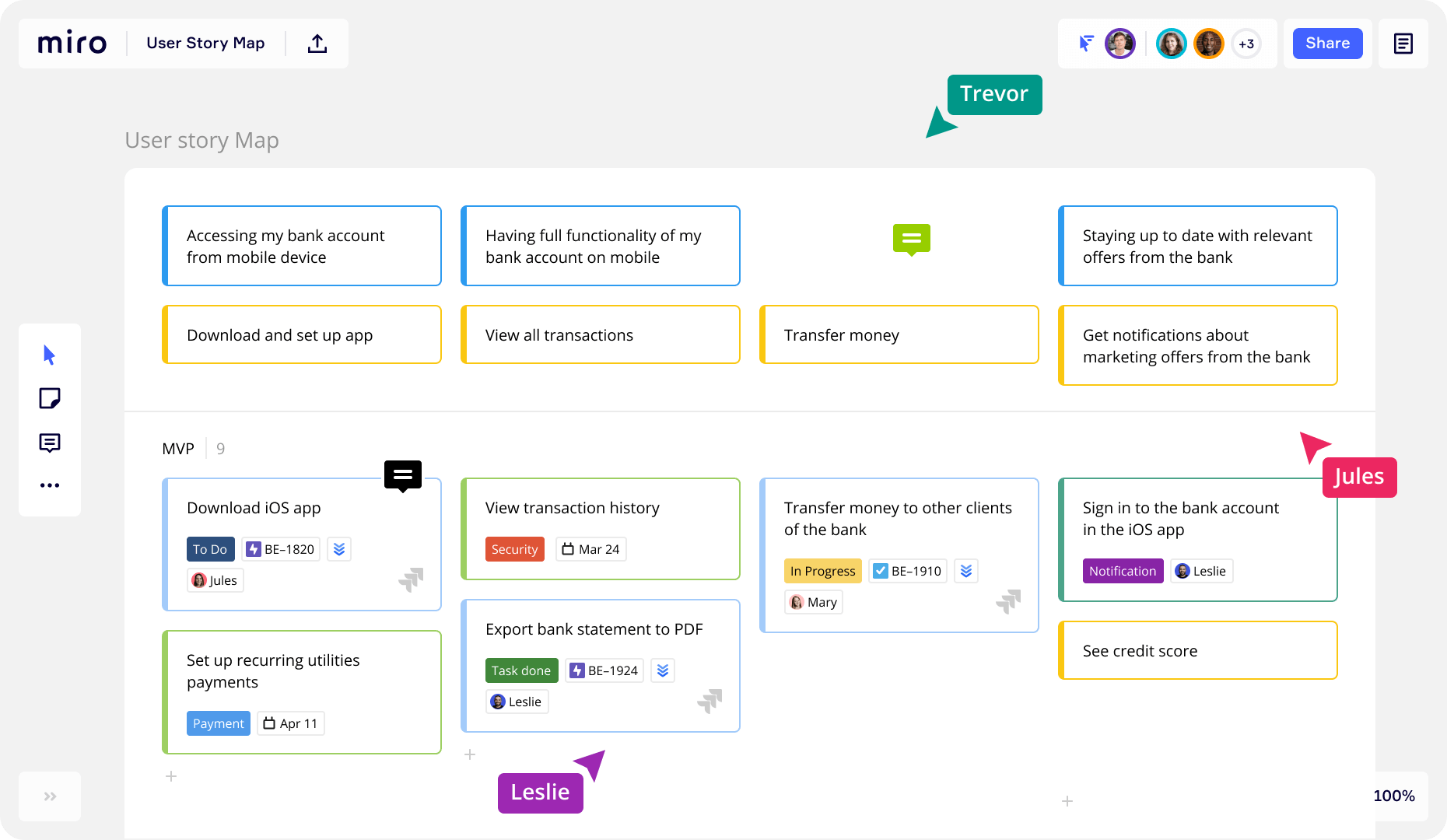
Task: Click the export board upload icon
Action: pos(317,44)
